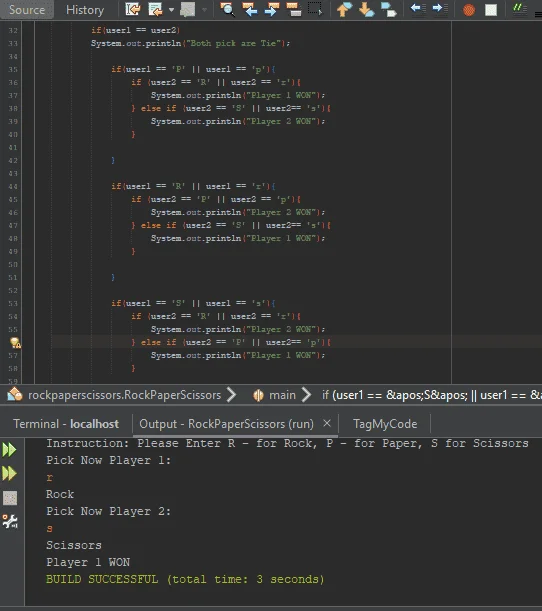Screen dimensions: 542x611
Task: Click rockpaperscissors.RockPaperScissors class icon in breadcrumb
Action: click(x=15, y=395)
